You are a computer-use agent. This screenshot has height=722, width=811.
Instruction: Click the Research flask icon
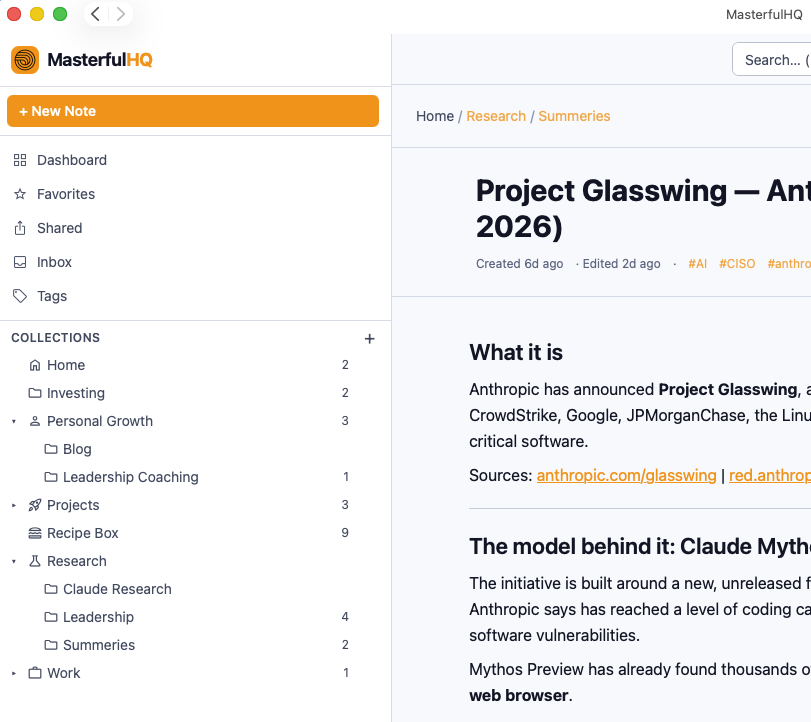(x=35, y=561)
